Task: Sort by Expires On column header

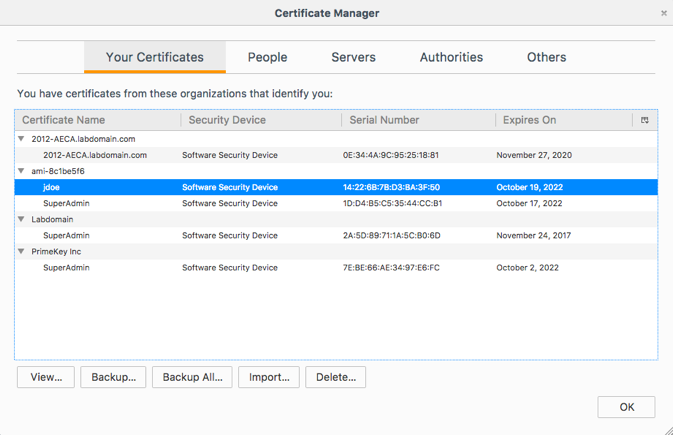Action: [x=529, y=120]
